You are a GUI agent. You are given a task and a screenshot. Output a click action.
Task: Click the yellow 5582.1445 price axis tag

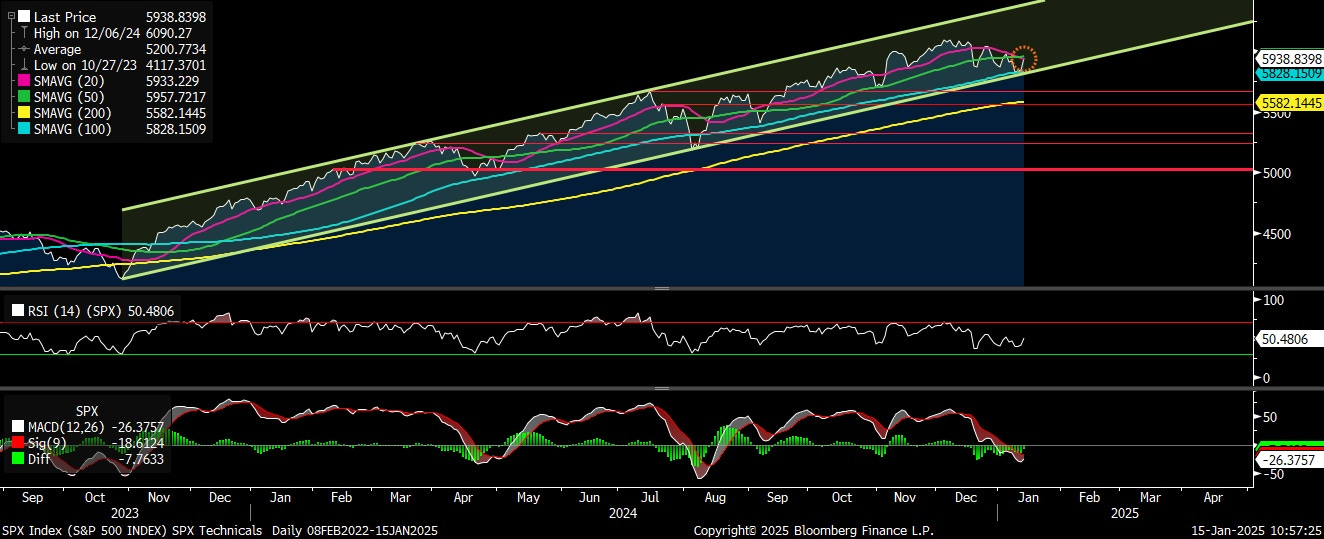point(1290,103)
